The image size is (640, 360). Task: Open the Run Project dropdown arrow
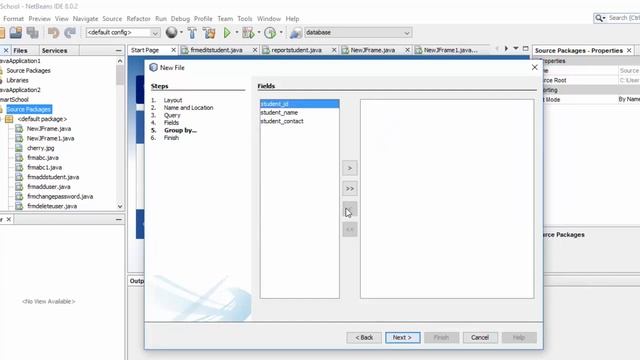pyautogui.click(x=237, y=32)
